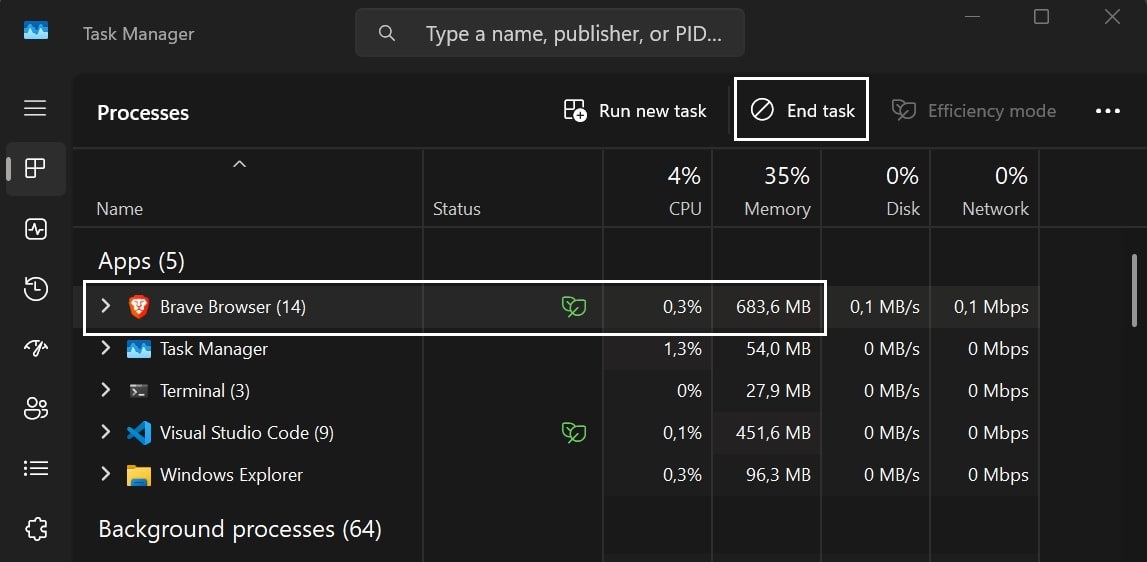Click the Background processes (64) heading

(x=240, y=528)
